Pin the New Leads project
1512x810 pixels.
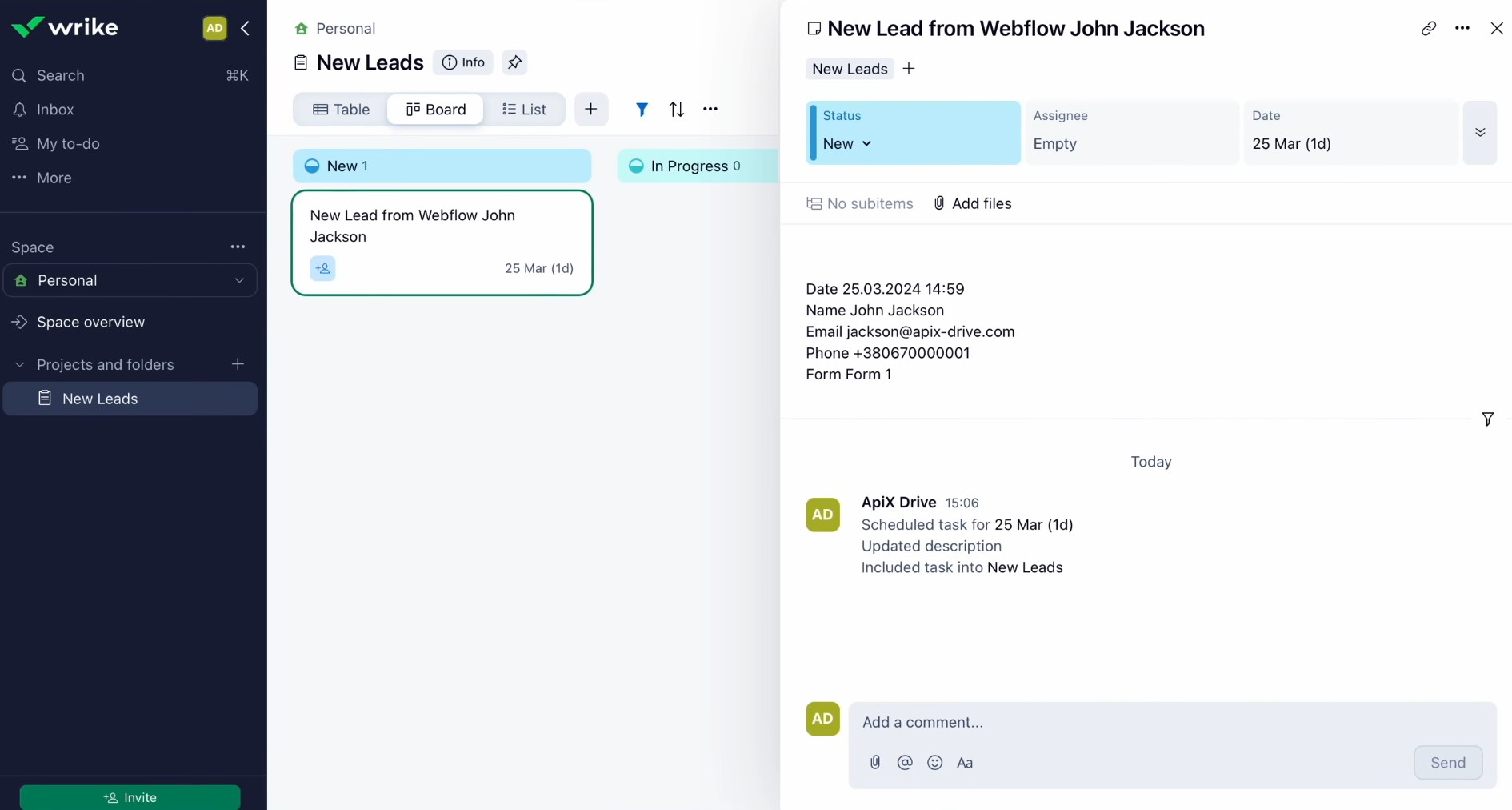514,62
